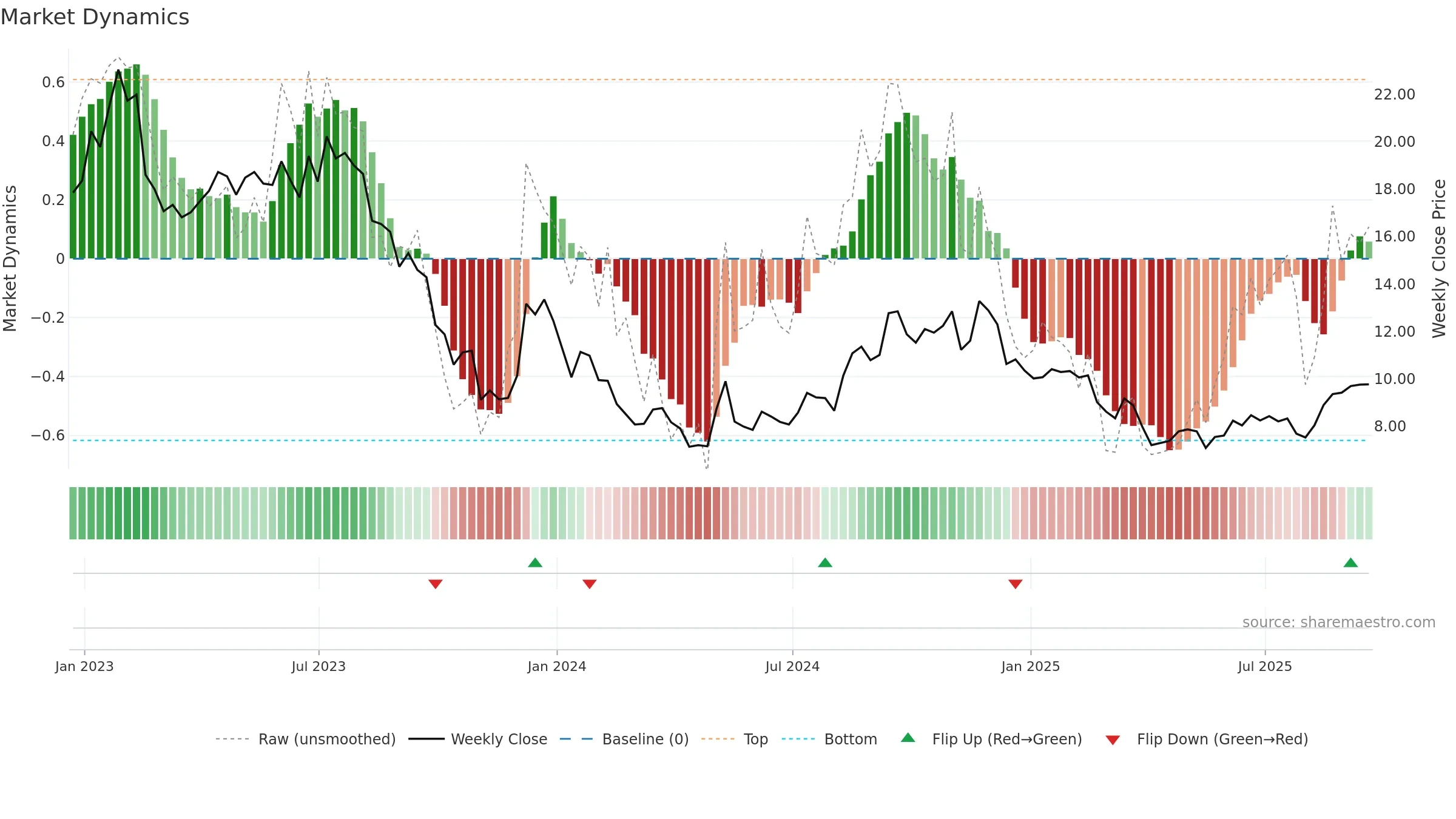Toggle Flip Down (Green→Red) legend entry
1456x819 pixels.
(1207, 739)
